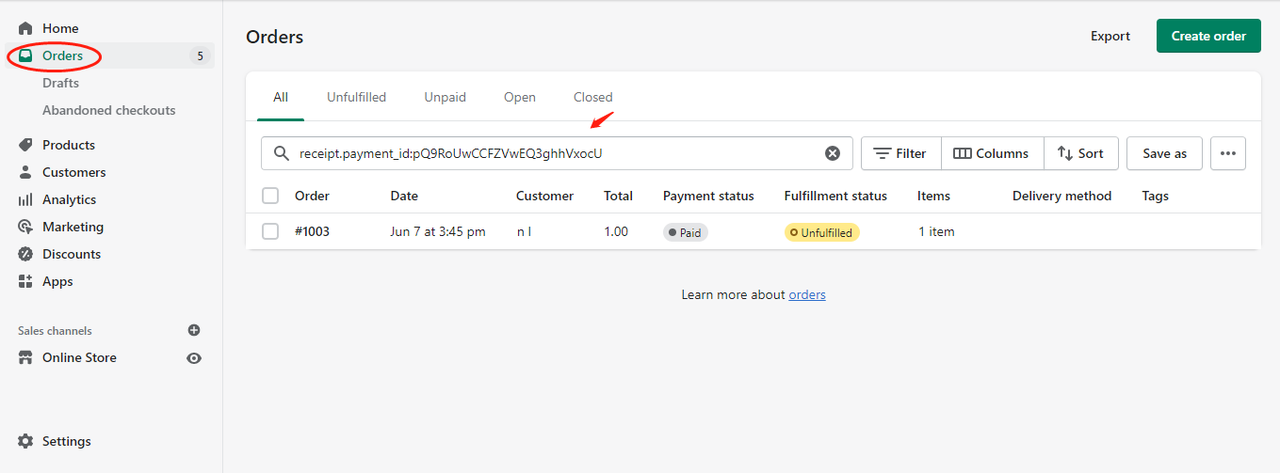Screen dimensions: 1280x473
Task: Click the Payment status column header
Action: 708,196
